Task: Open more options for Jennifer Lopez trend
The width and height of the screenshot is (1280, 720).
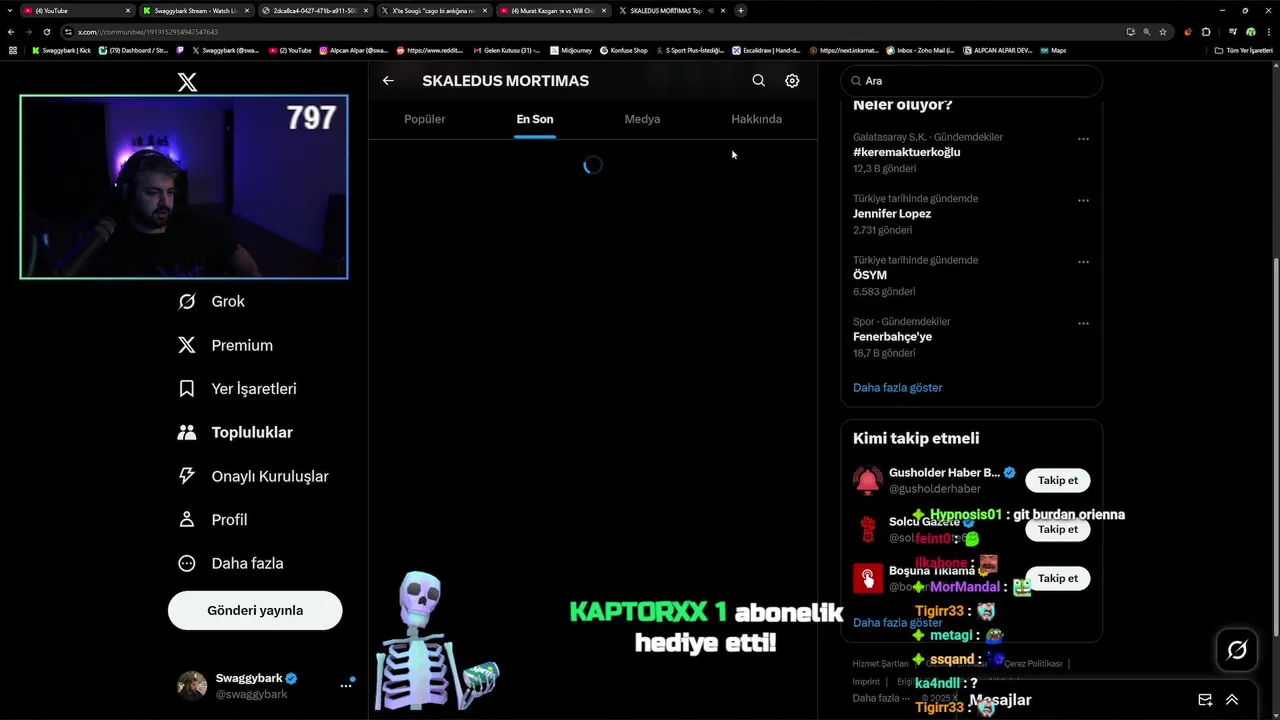Action: (x=1083, y=200)
